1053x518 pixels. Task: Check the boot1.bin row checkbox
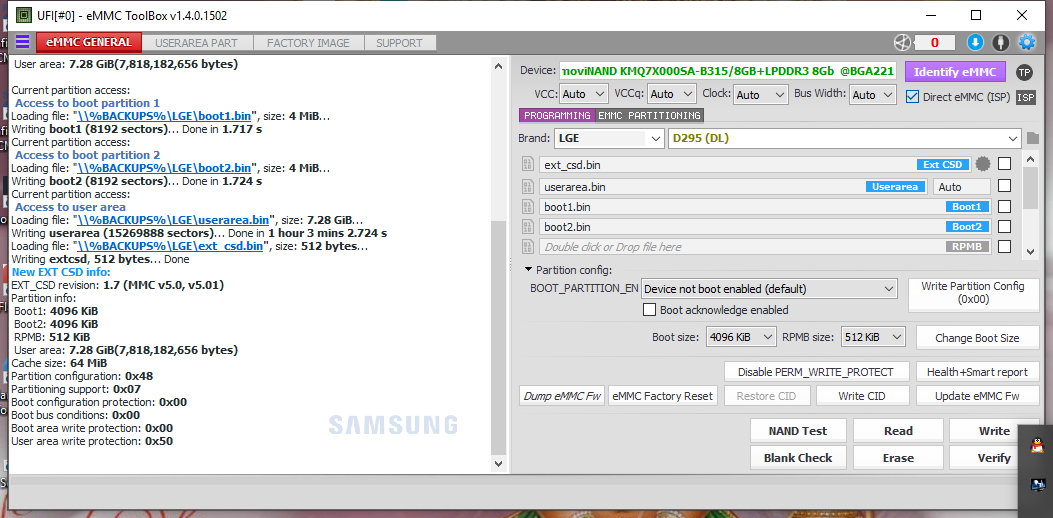coord(1004,206)
